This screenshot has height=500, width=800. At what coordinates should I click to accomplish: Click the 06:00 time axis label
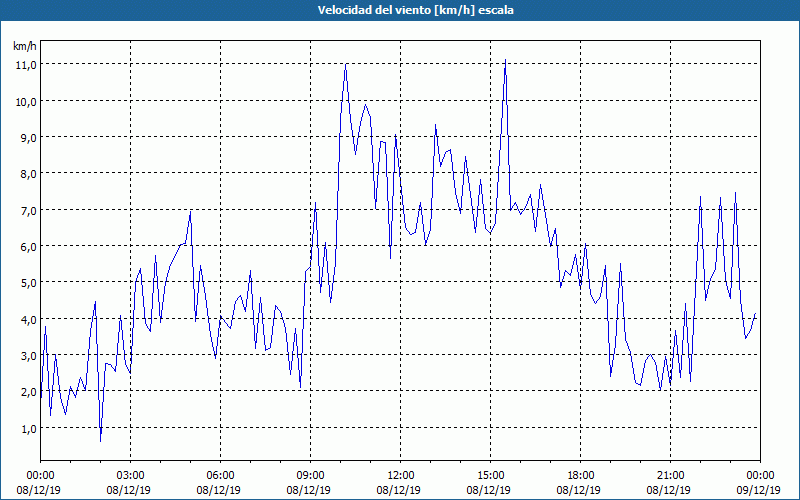[220, 476]
